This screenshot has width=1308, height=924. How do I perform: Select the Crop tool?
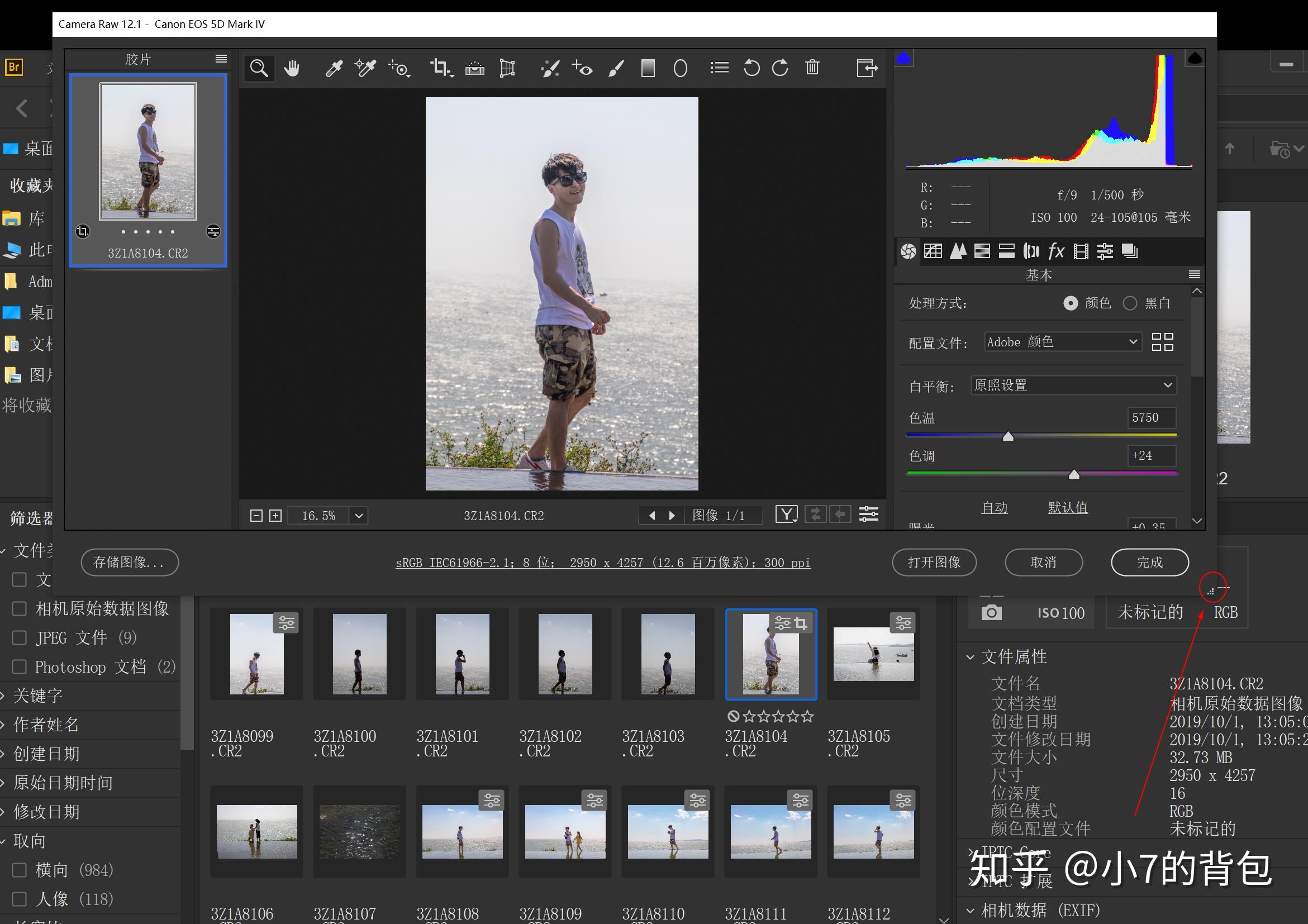pos(441,68)
